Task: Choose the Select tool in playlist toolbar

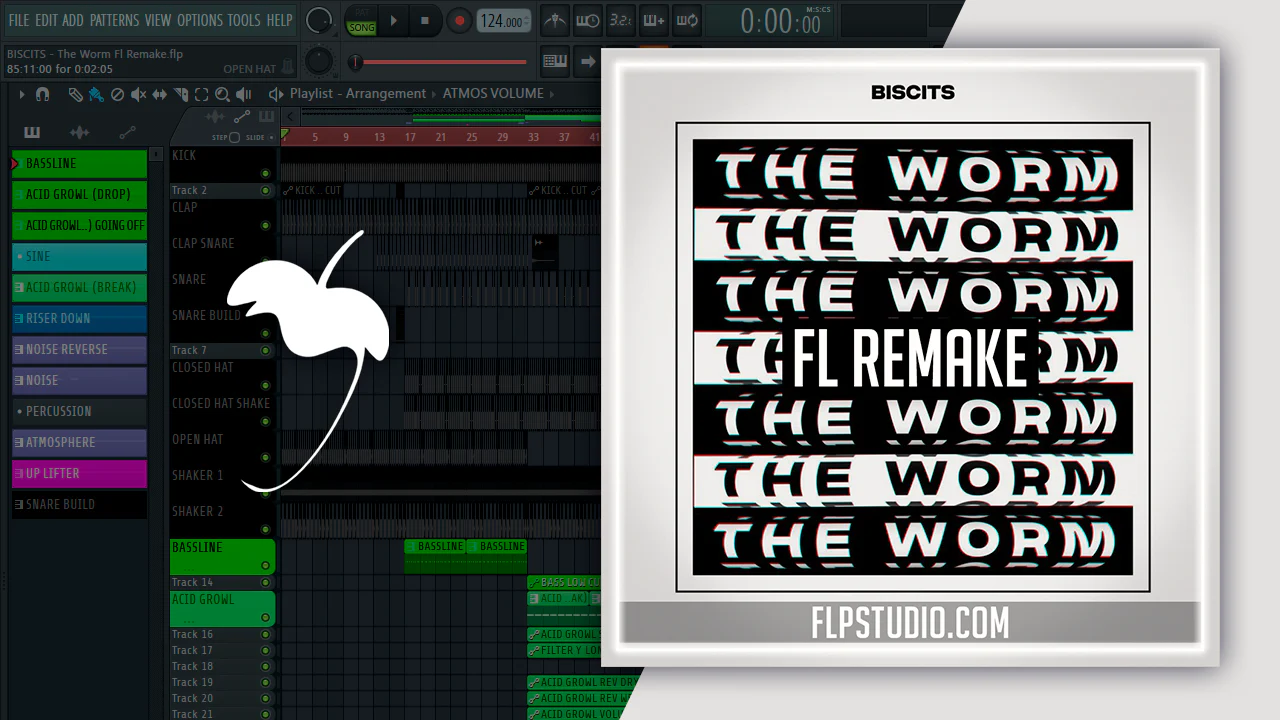Action: click(x=201, y=94)
